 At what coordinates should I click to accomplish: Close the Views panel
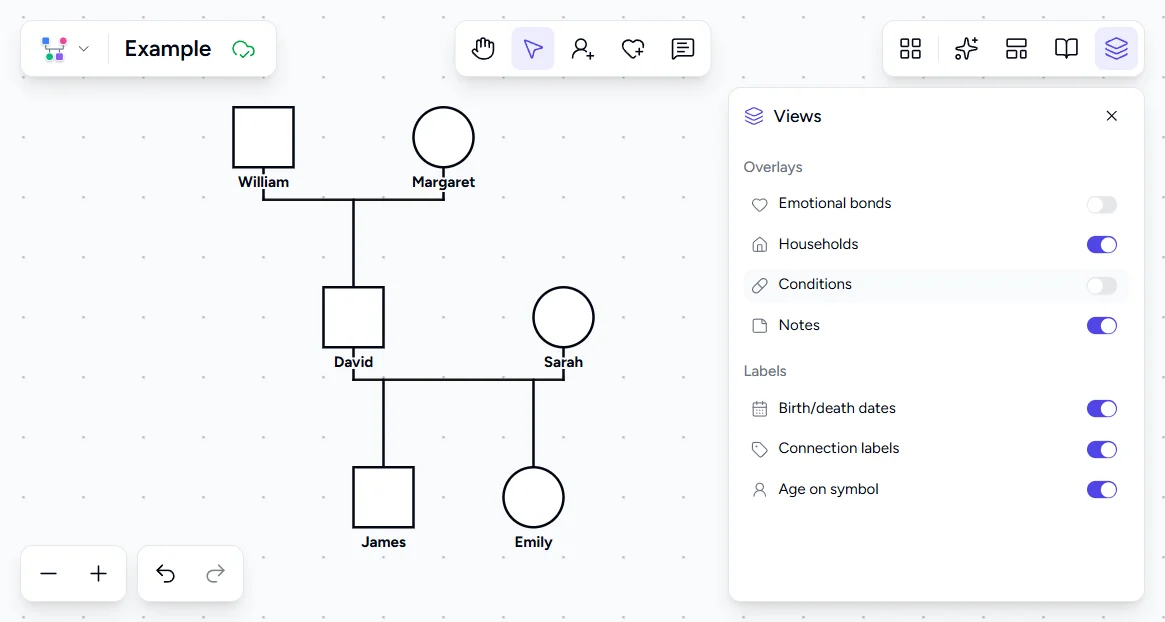(x=1112, y=116)
